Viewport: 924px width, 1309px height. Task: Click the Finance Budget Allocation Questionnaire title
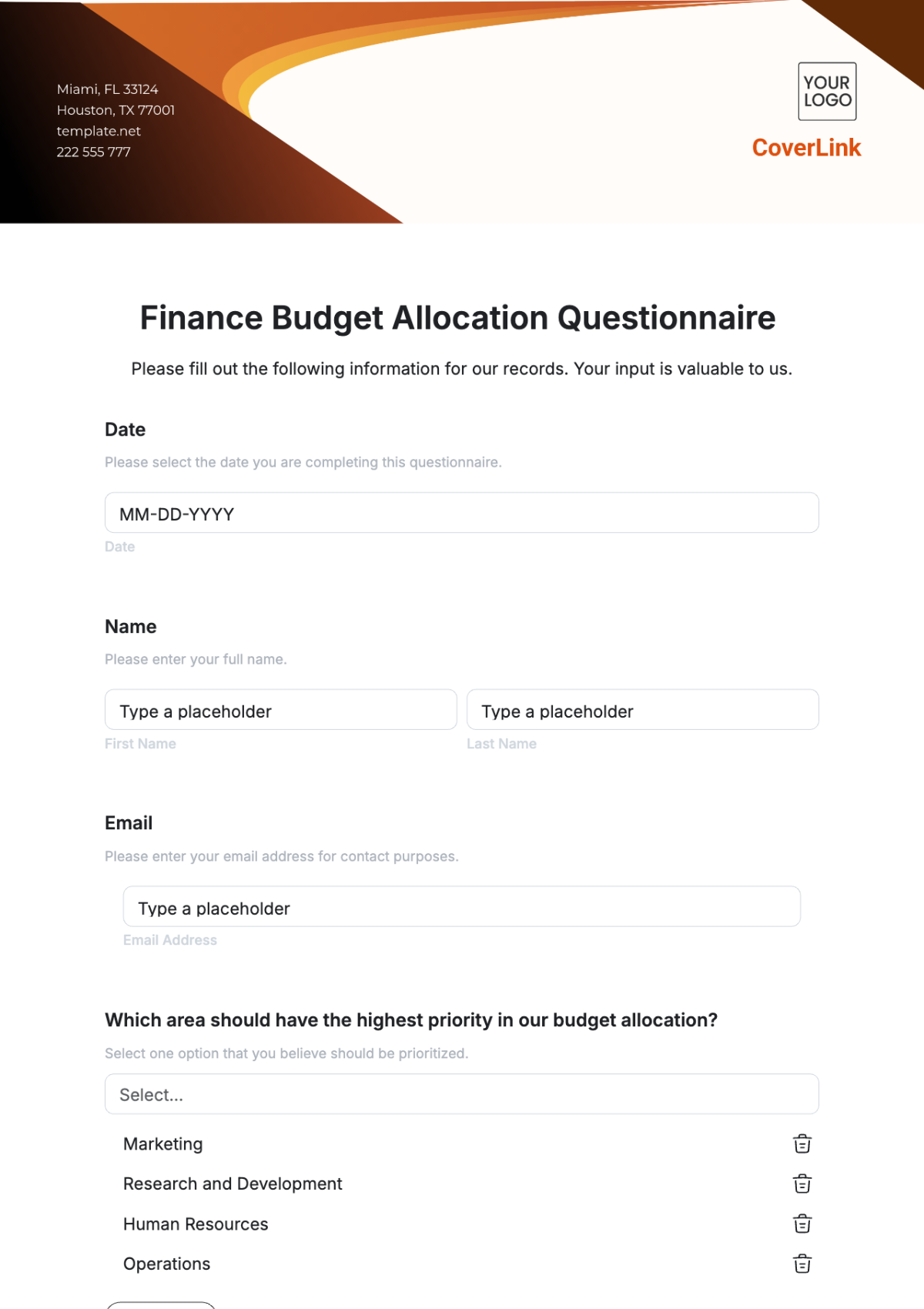point(457,317)
